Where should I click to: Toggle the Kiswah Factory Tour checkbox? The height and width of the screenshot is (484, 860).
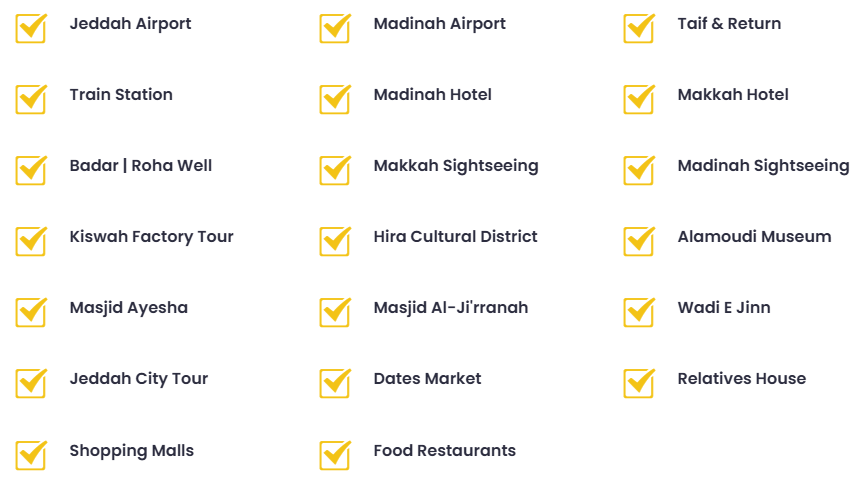31,241
